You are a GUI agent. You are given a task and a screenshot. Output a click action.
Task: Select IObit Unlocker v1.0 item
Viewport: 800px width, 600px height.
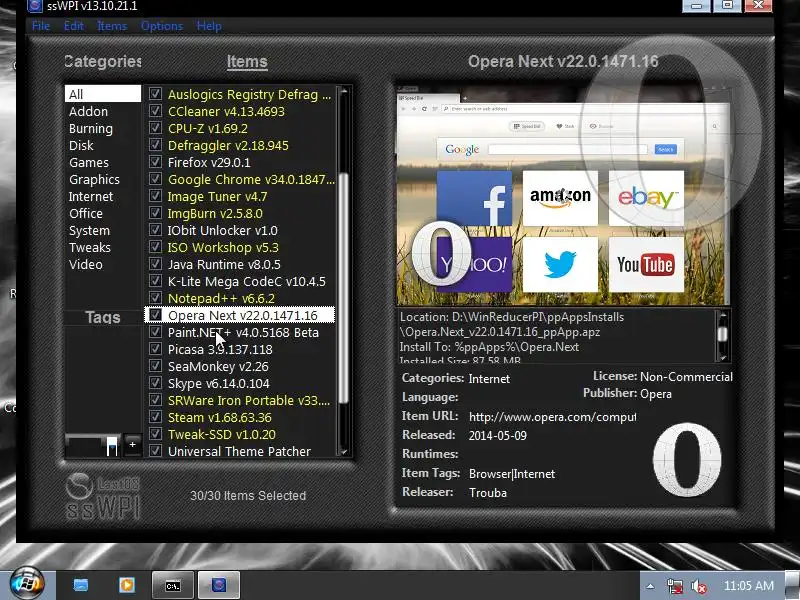240,230
